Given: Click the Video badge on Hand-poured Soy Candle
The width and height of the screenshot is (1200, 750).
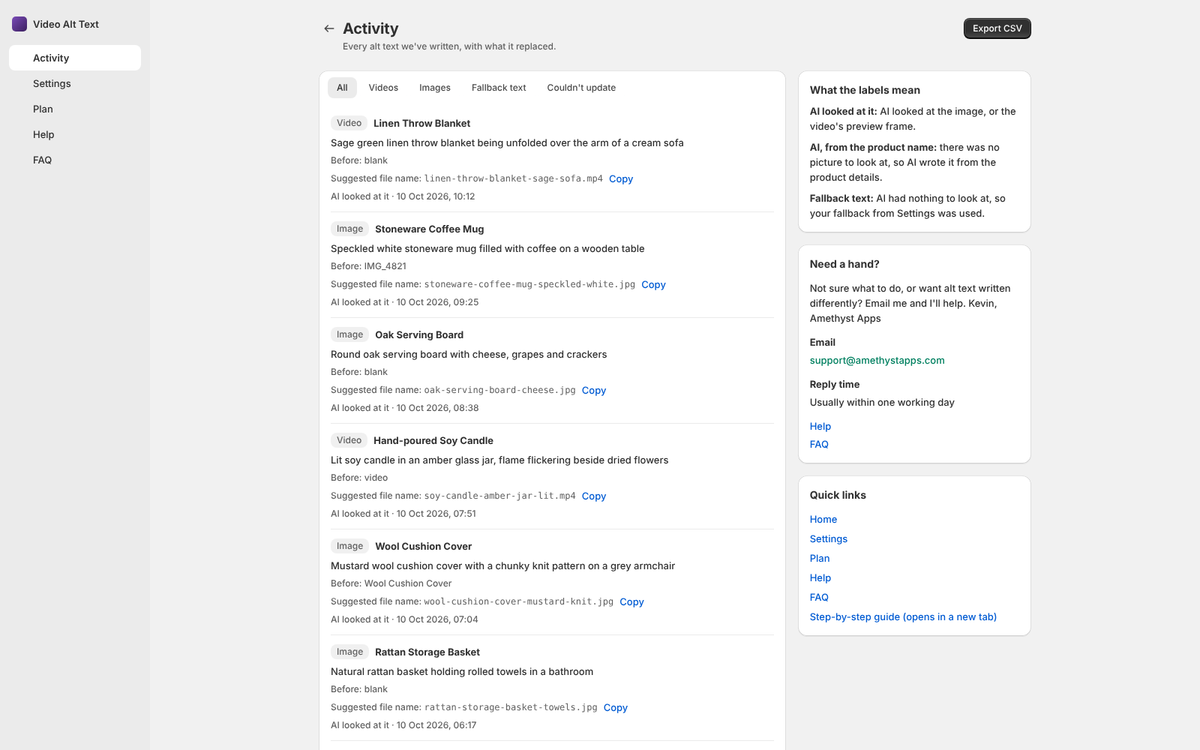Looking at the screenshot, I should point(349,441).
